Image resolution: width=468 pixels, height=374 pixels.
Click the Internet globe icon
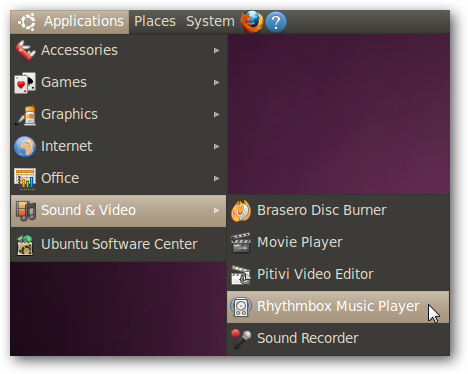(x=25, y=146)
